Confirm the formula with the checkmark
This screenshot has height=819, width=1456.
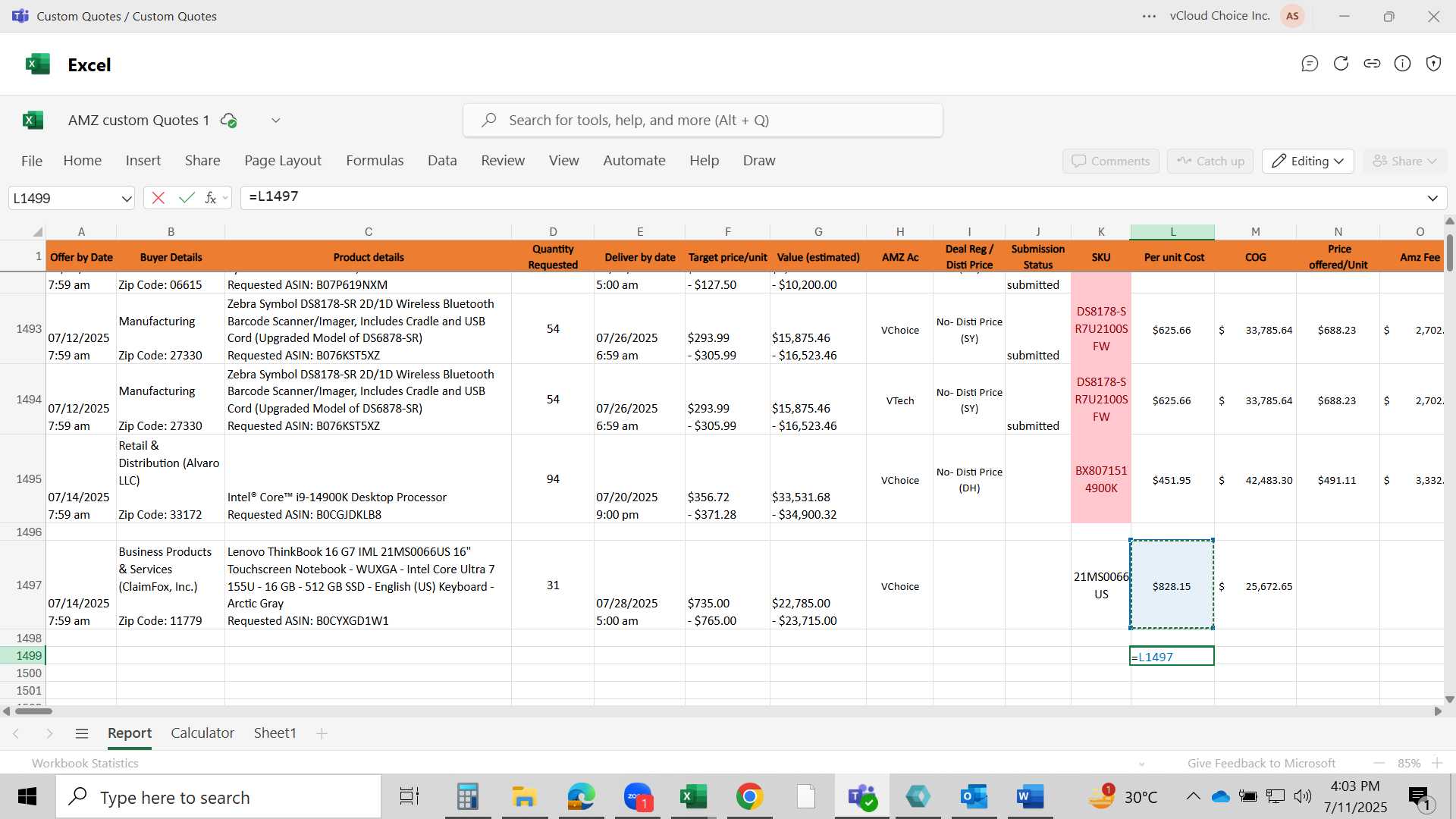pos(186,198)
